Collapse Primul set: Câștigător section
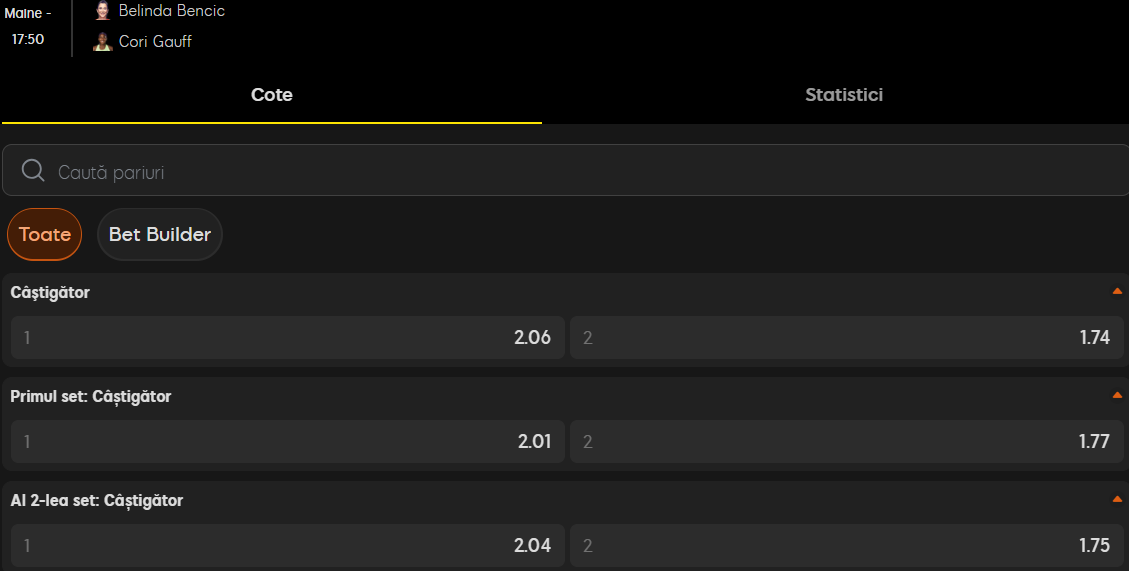Screen dimensions: 1129x571 1117,395
